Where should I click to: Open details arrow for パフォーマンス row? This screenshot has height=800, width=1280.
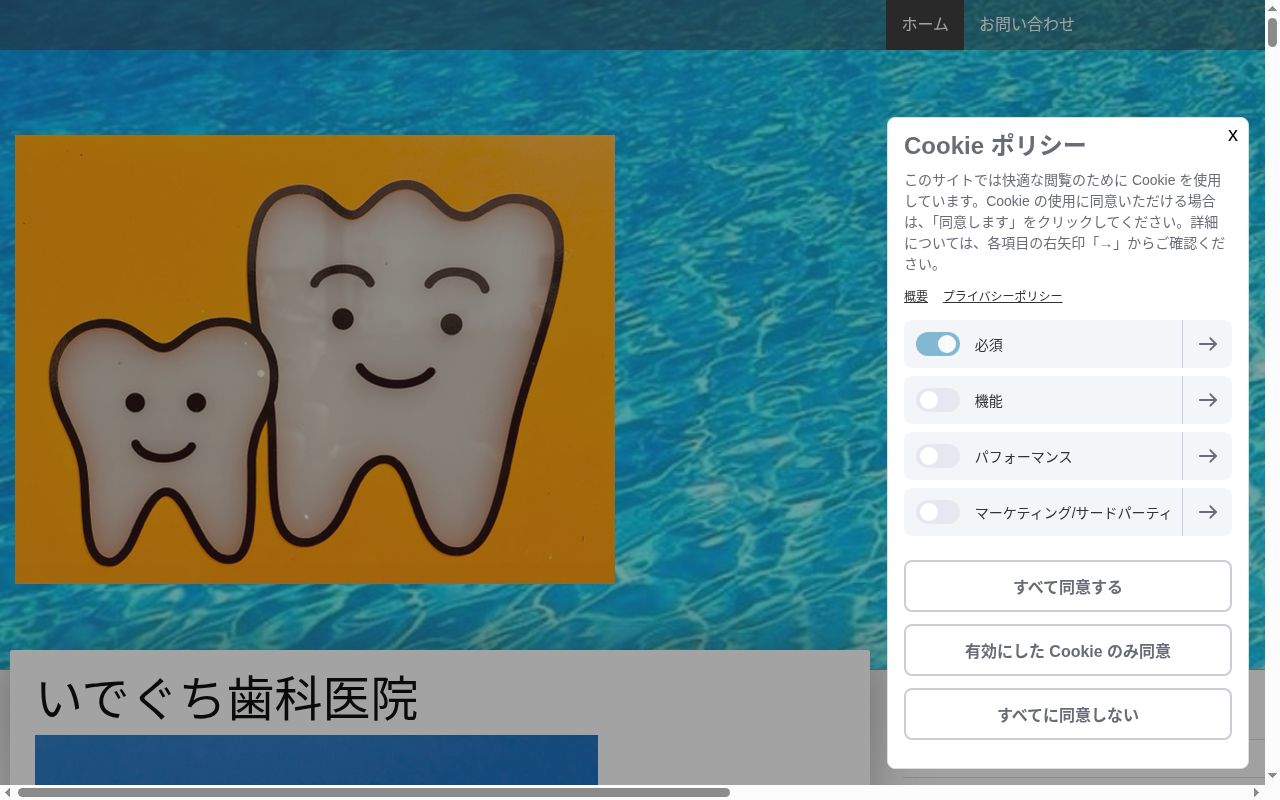pyautogui.click(x=1207, y=456)
